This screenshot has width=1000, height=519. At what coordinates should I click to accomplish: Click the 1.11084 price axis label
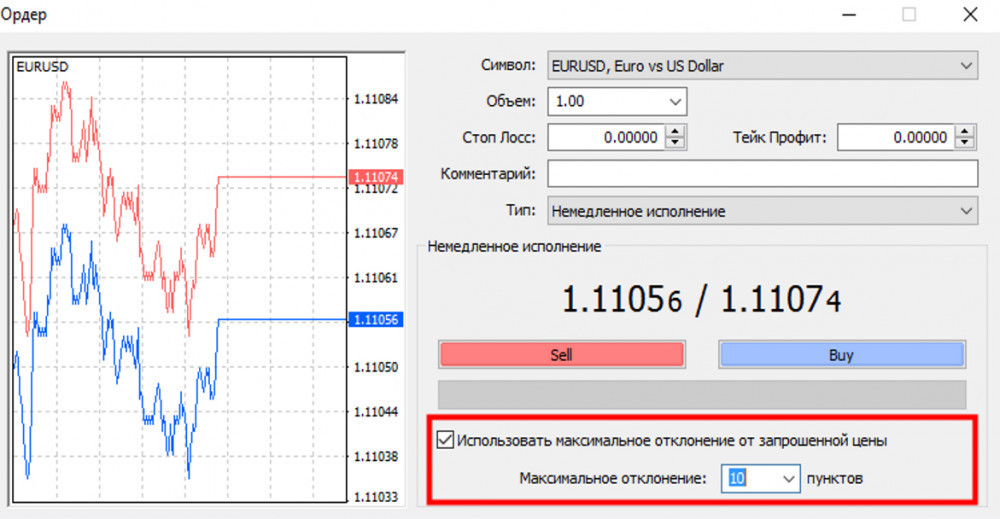376,99
